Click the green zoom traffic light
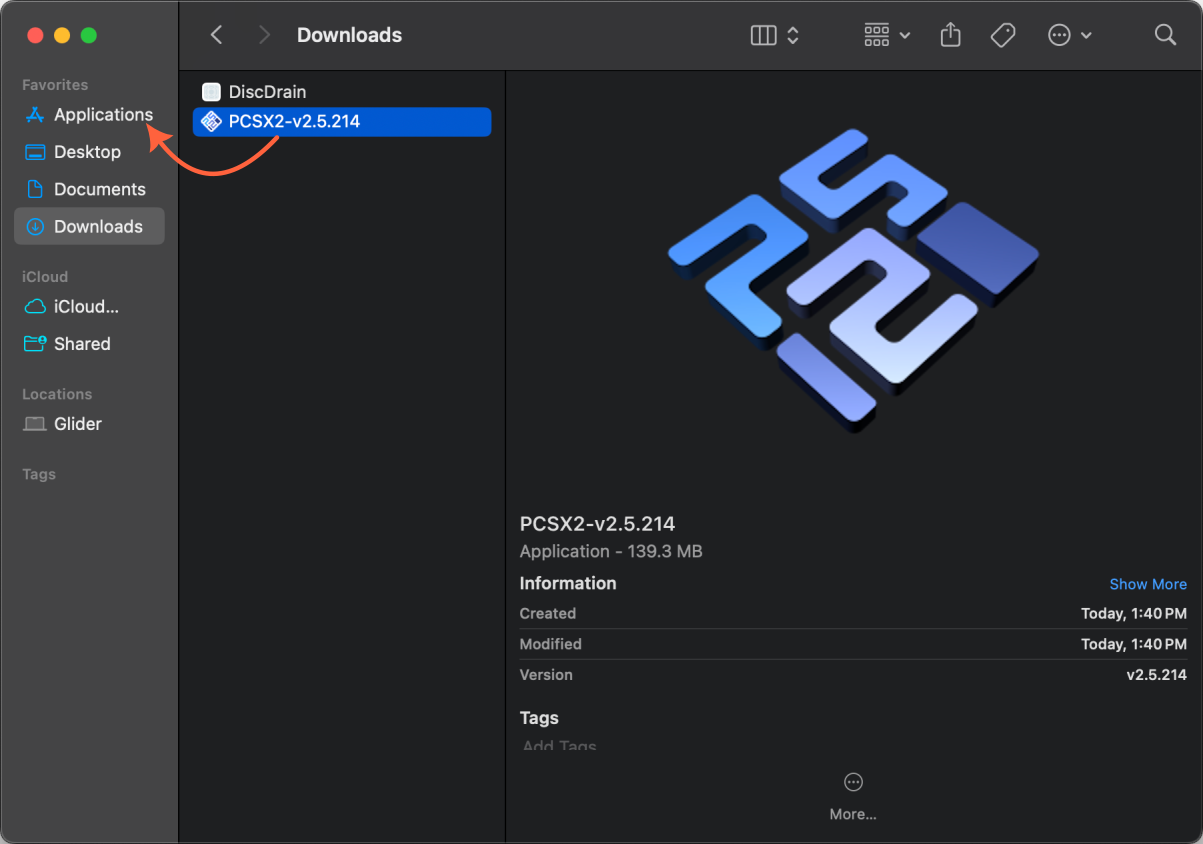Screen dimensions: 1203x844 (88, 34)
